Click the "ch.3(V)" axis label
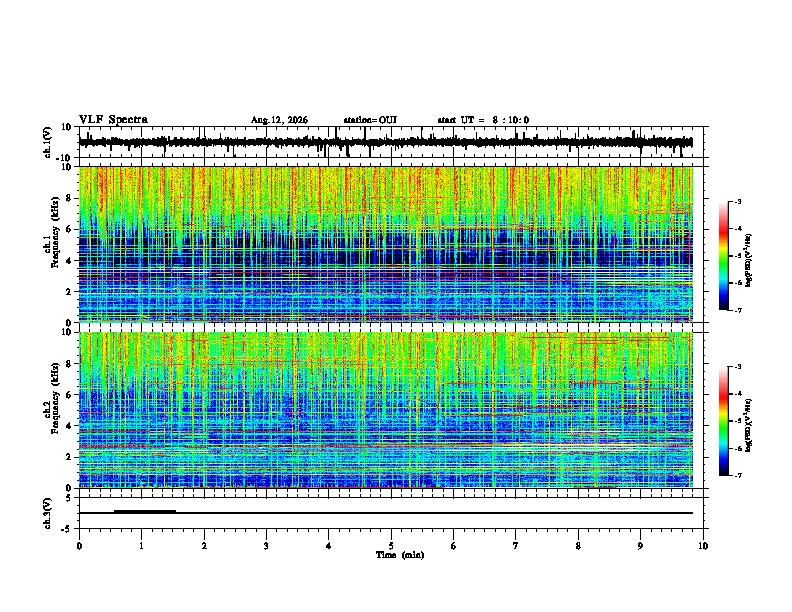792x612 pixels. (x=48, y=513)
